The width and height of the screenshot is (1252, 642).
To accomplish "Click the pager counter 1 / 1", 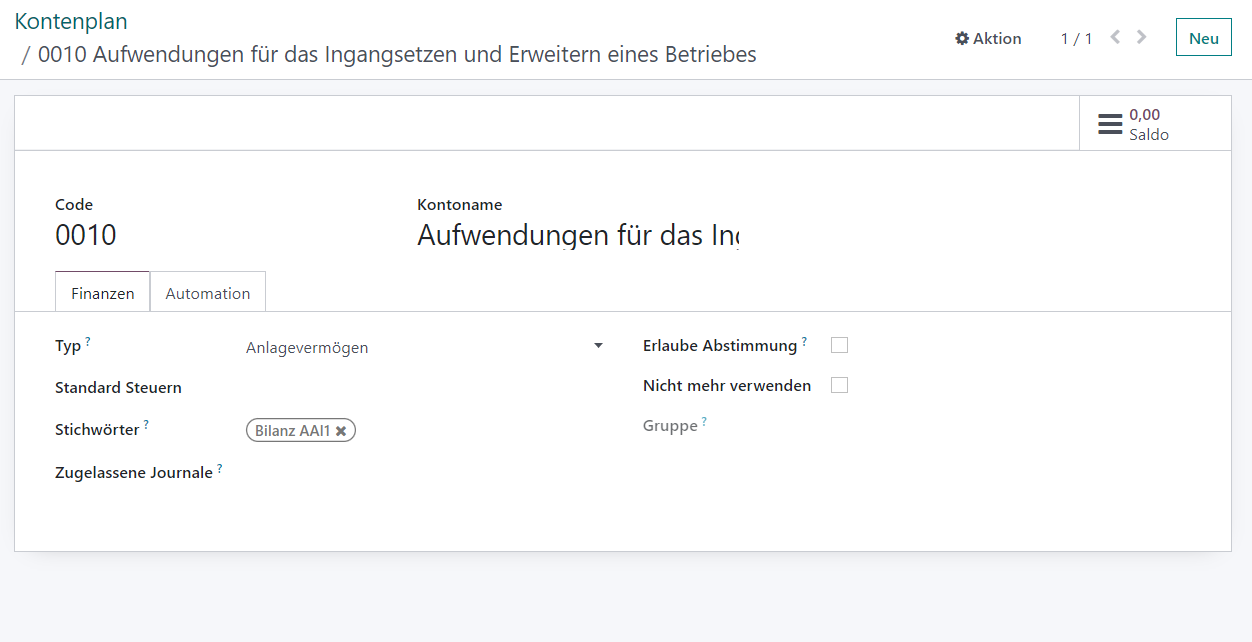I will click(1076, 38).
